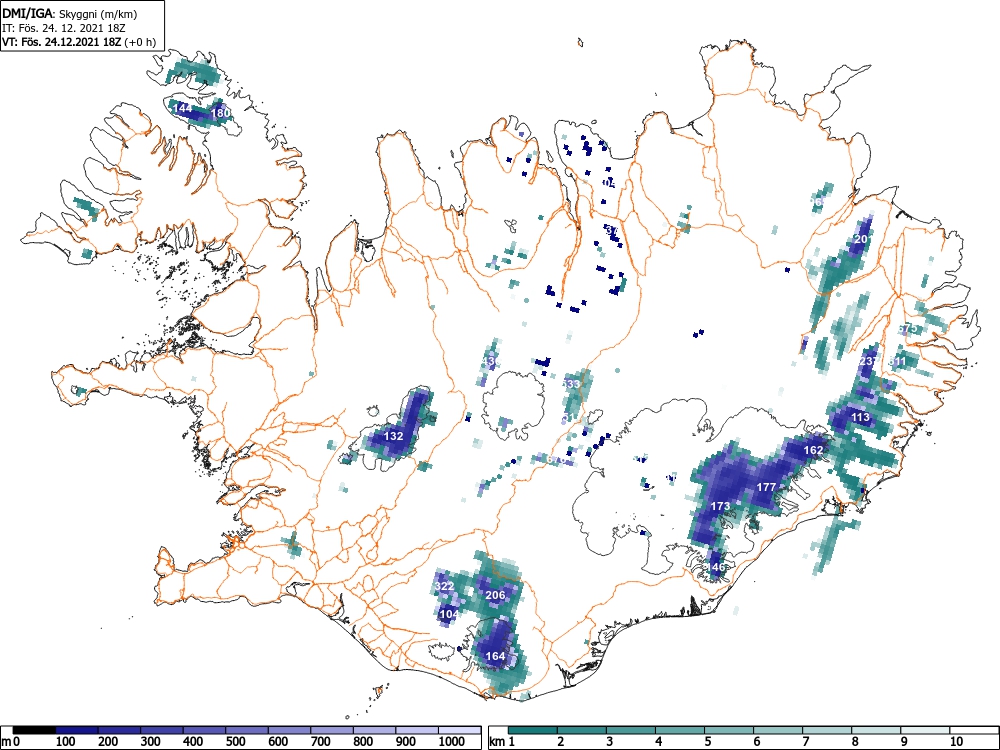Click the '400' tick label in meter legend
The width and height of the screenshot is (1000, 750).
[x=193, y=742]
